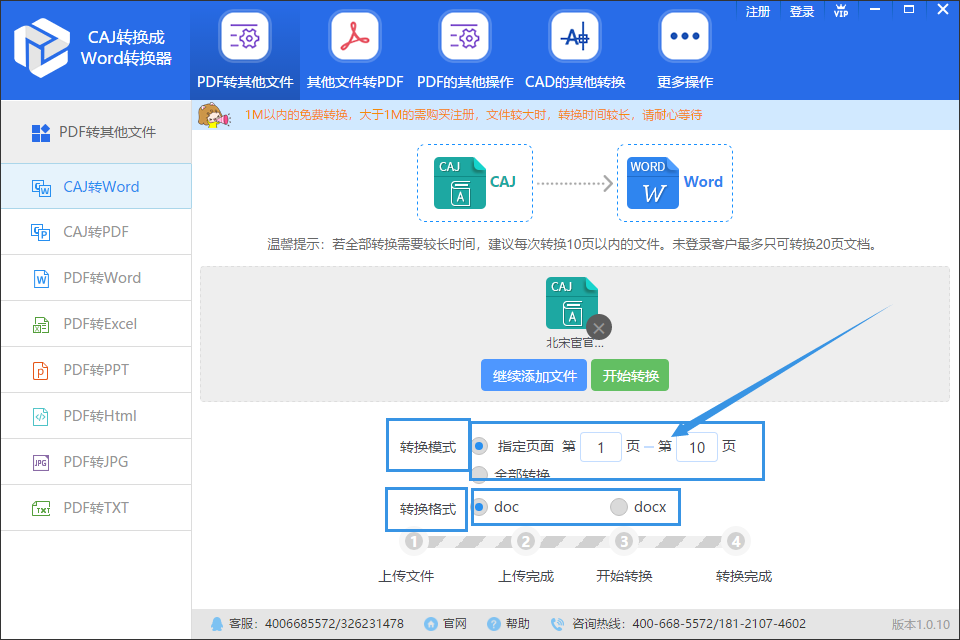Image resolution: width=960 pixels, height=640 pixels.
Task: Click the CAJ转PDF sidebar icon
Action: pyautogui.click(x=41, y=232)
